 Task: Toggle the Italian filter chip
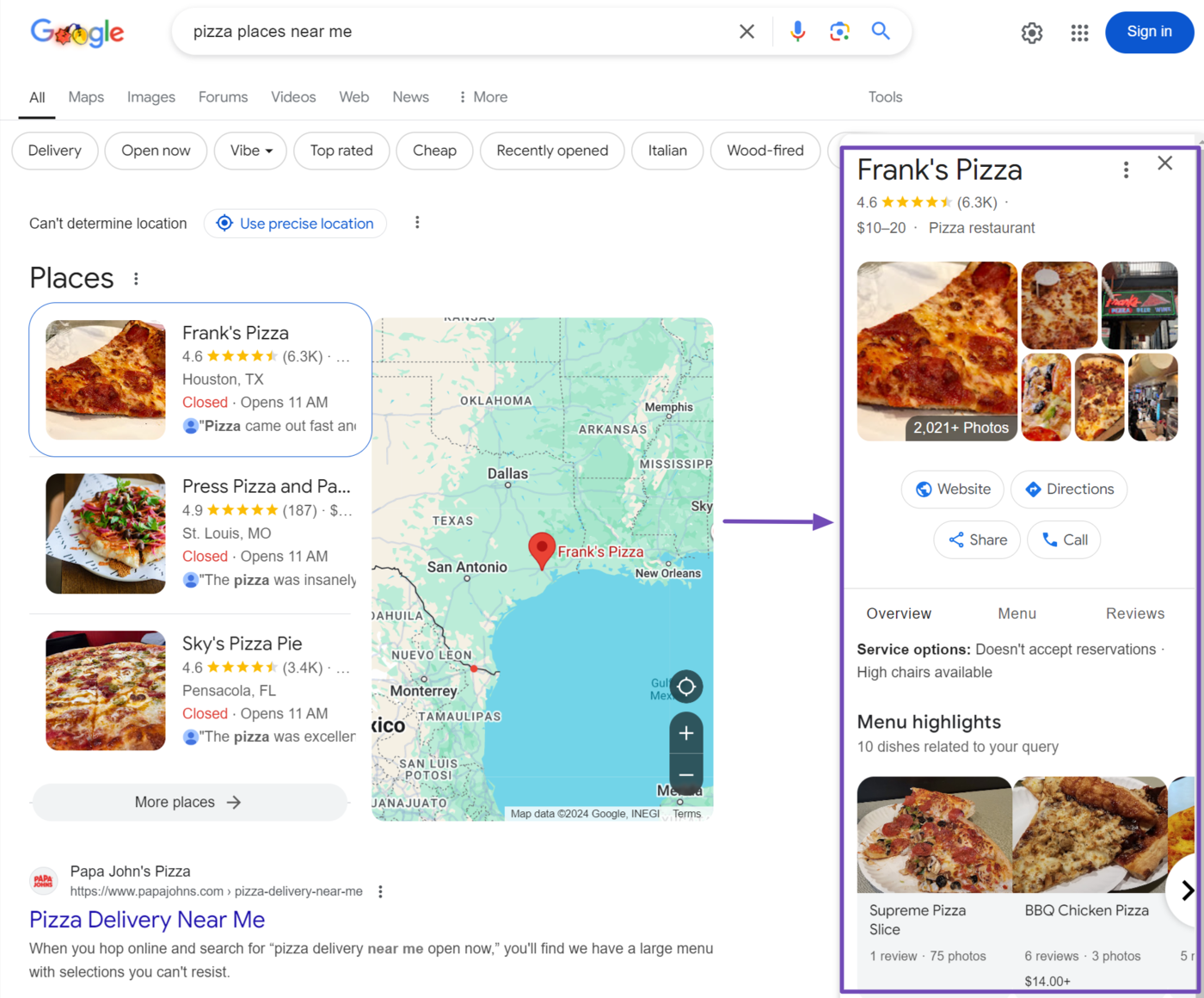(x=667, y=151)
